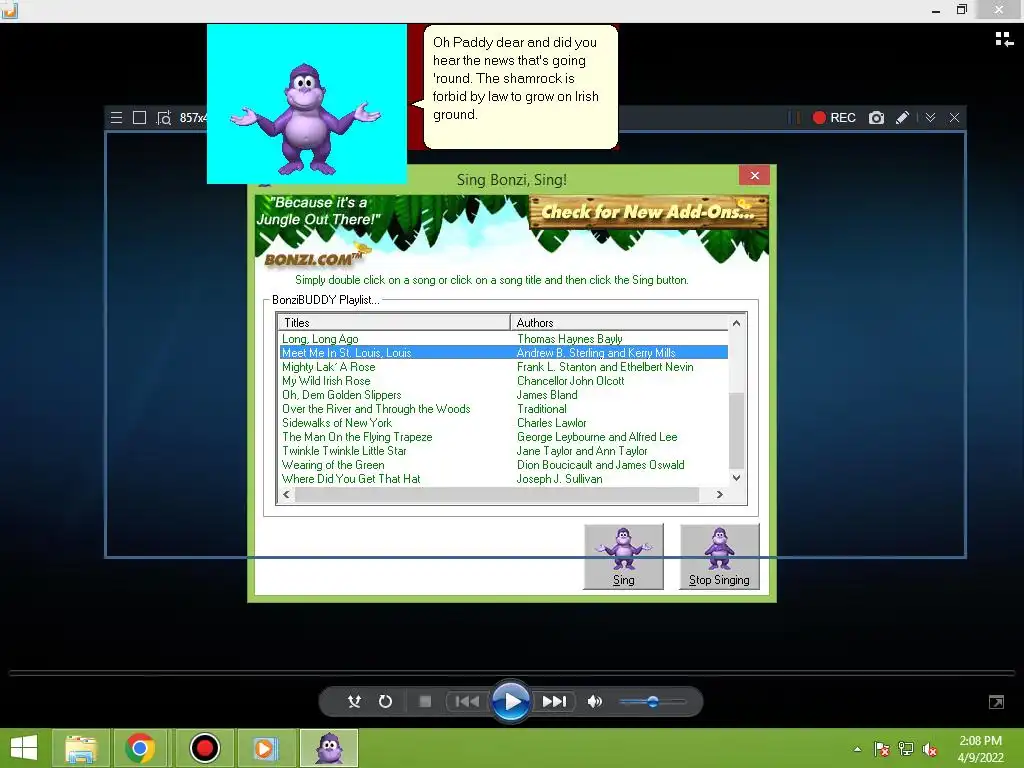Open the network status tray icon

click(x=906, y=749)
